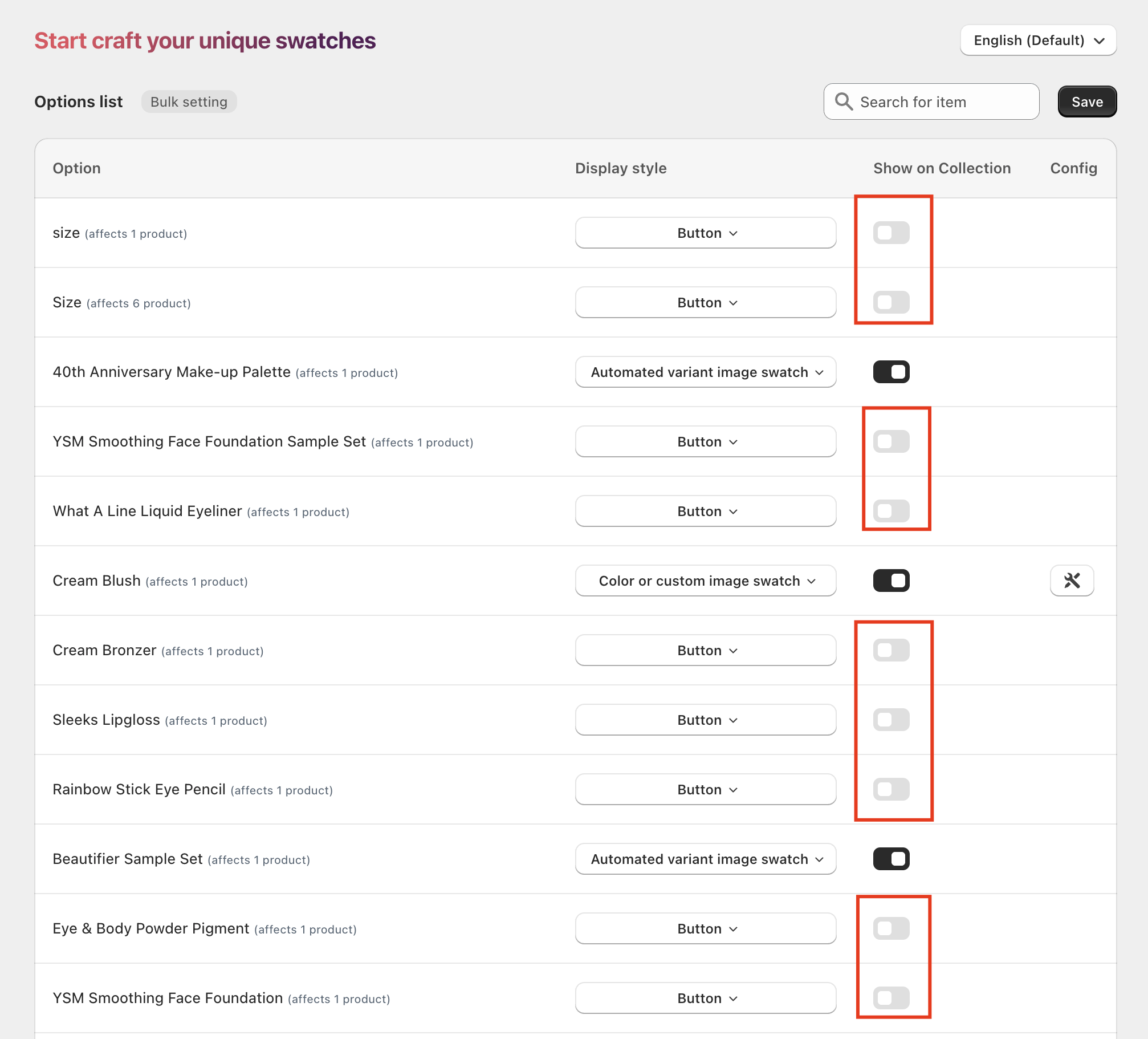The height and width of the screenshot is (1039, 1148).
Task: Open the Cream Blush config tools icon
Action: pos(1072,581)
